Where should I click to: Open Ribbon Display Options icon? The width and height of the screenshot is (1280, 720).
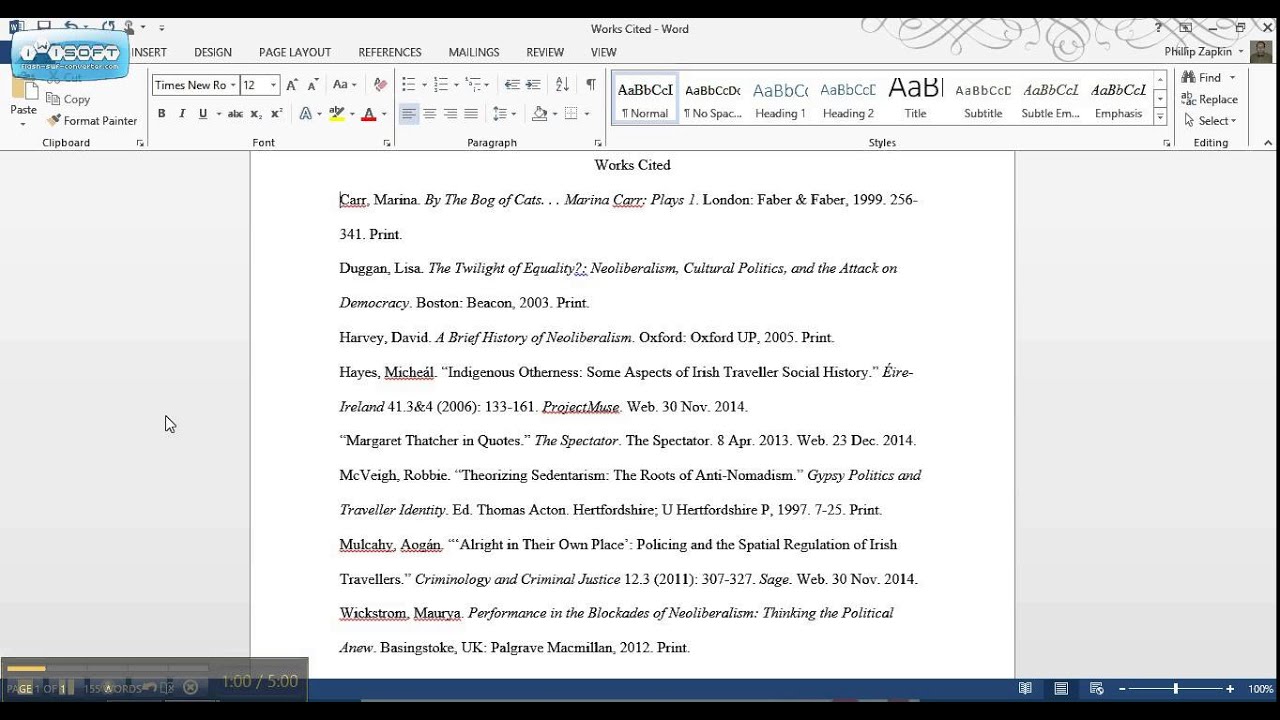tap(1185, 28)
